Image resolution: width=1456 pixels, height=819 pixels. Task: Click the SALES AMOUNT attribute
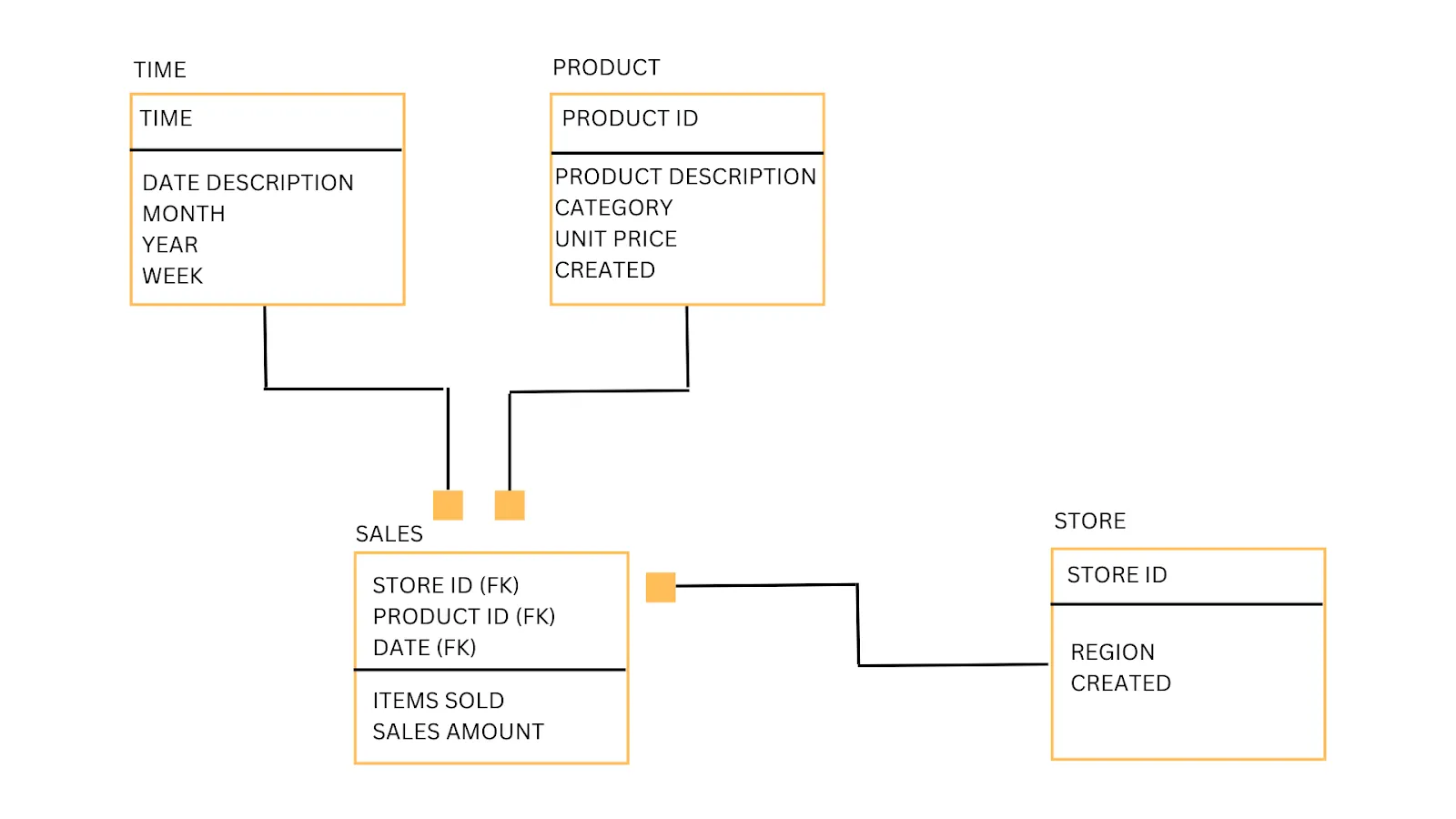(x=459, y=732)
